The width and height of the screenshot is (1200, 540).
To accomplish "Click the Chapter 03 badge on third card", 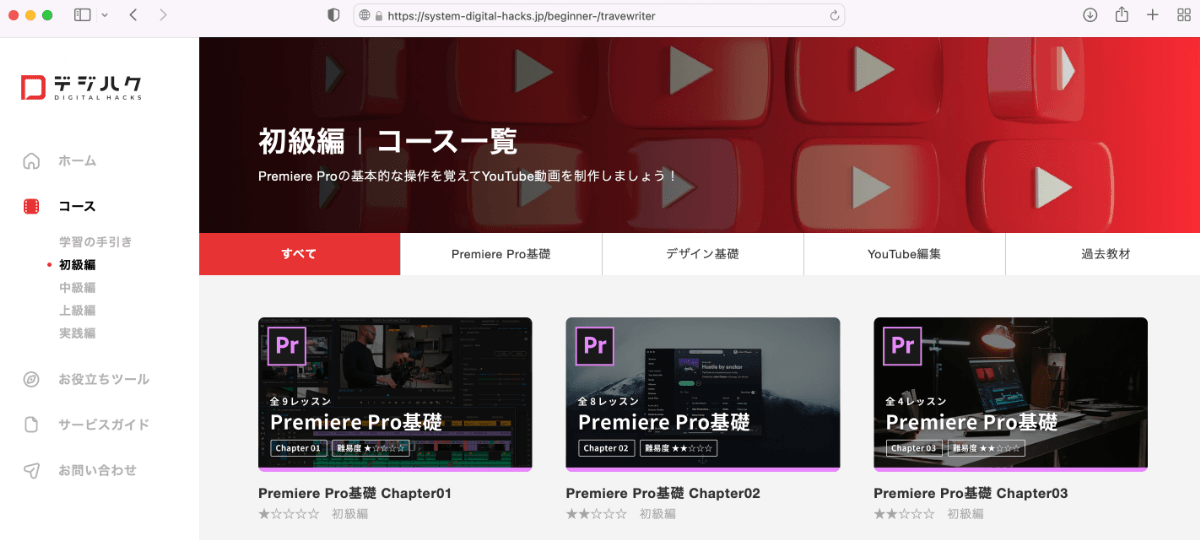I will [x=914, y=448].
